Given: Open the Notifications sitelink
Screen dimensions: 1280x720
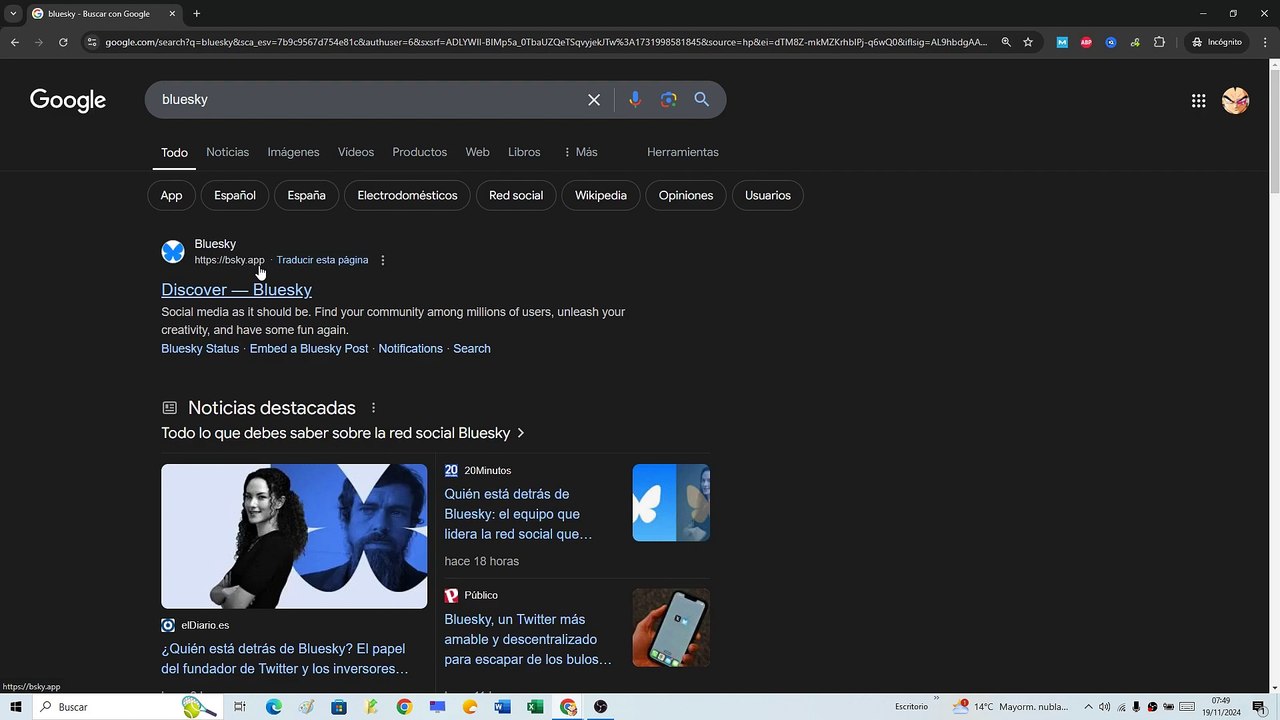Looking at the screenshot, I should [x=410, y=349].
